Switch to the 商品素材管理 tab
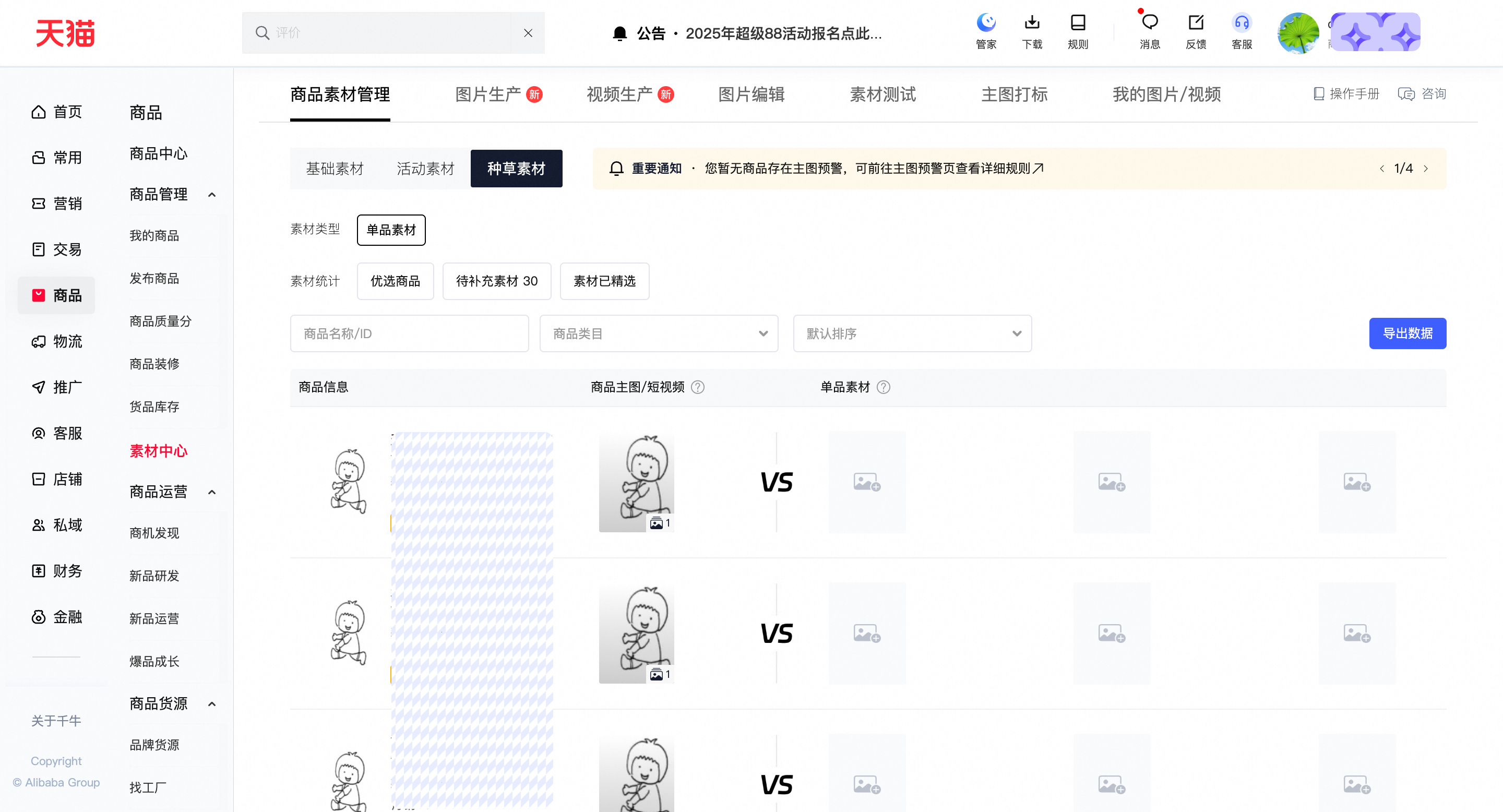The height and width of the screenshot is (812, 1503). pyautogui.click(x=340, y=94)
